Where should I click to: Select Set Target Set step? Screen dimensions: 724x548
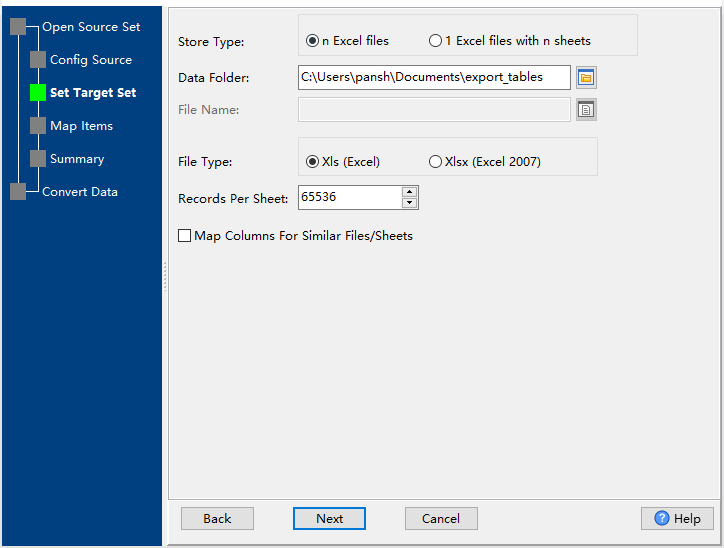[93, 93]
